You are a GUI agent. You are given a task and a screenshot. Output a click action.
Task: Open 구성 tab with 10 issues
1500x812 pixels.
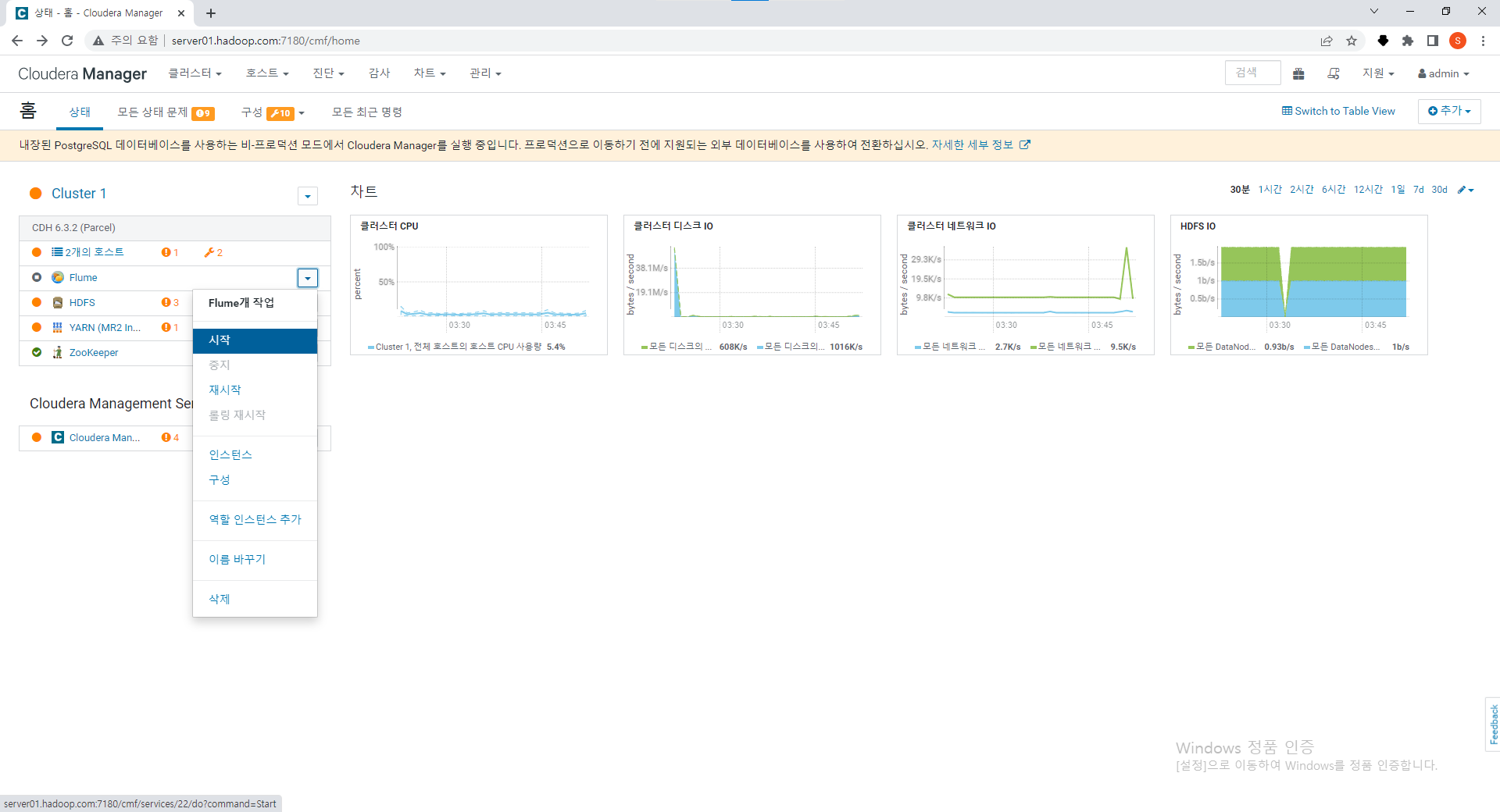(x=273, y=112)
